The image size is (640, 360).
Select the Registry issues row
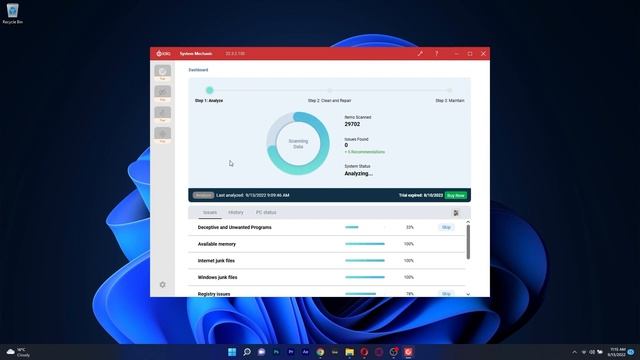pos(327,292)
